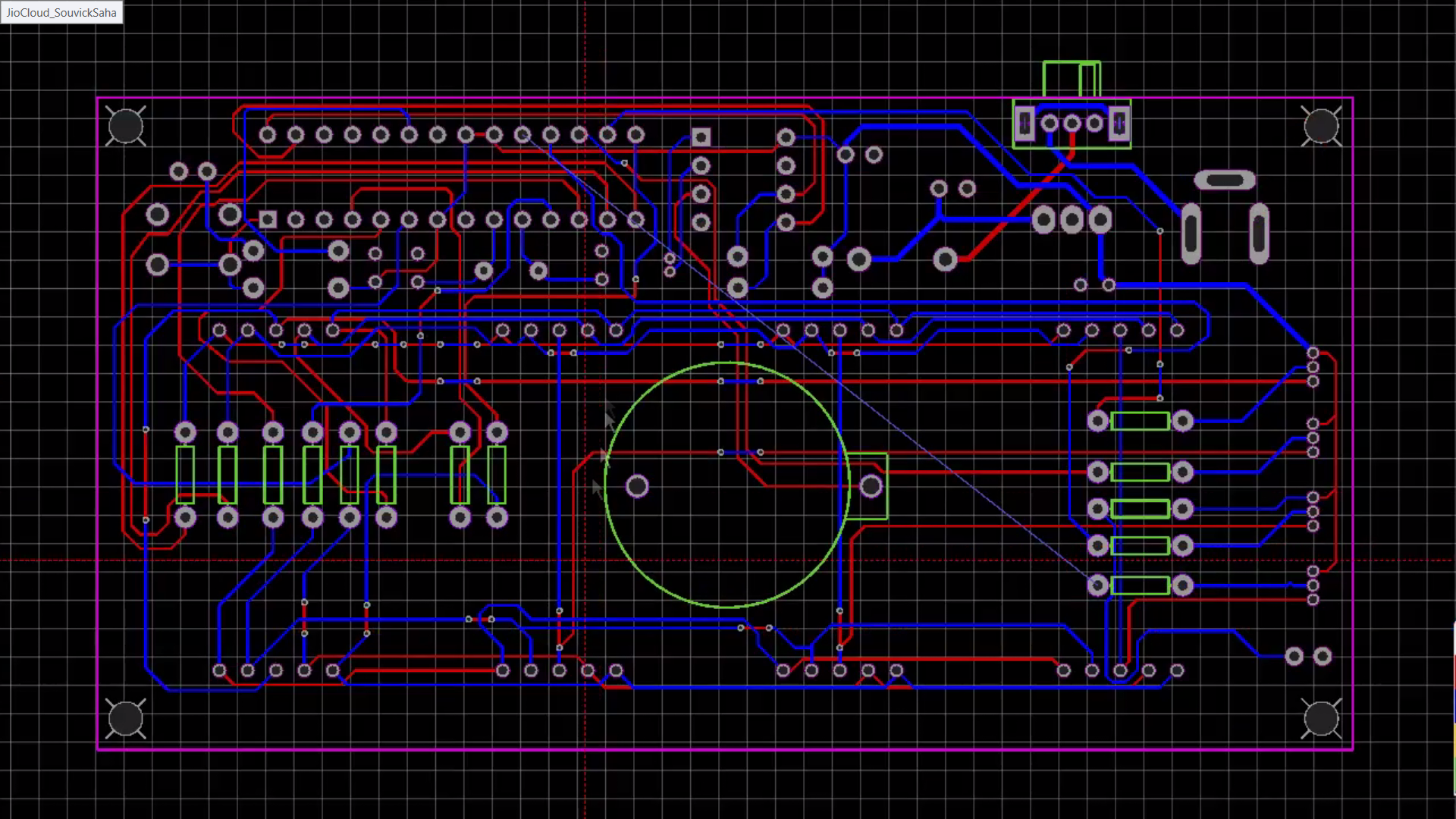Click the leftmost pin of the top pin header row
The image size is (1456, 819).
[267, 133]
